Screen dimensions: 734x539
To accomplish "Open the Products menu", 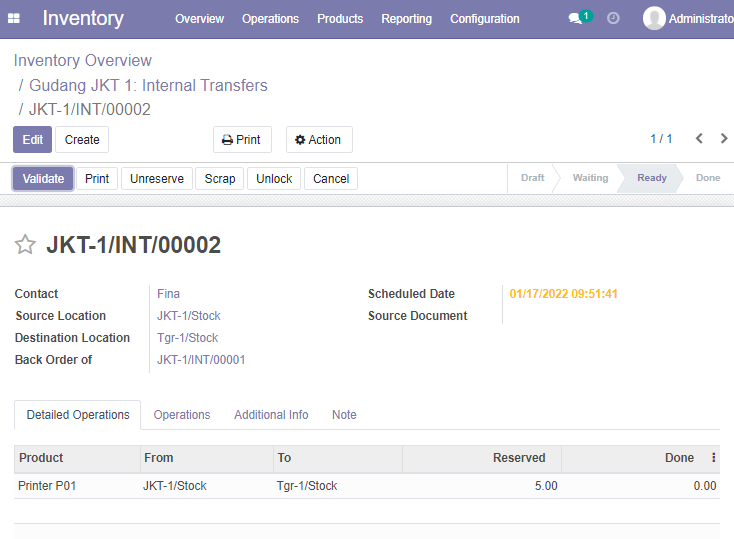I will 340,19.
